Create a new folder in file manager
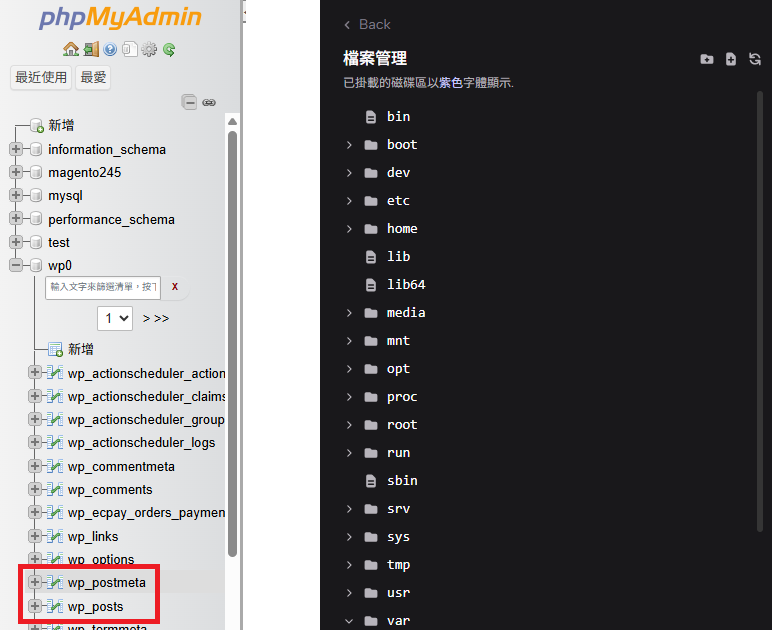 pyautogui.click(x=707, y=59)
